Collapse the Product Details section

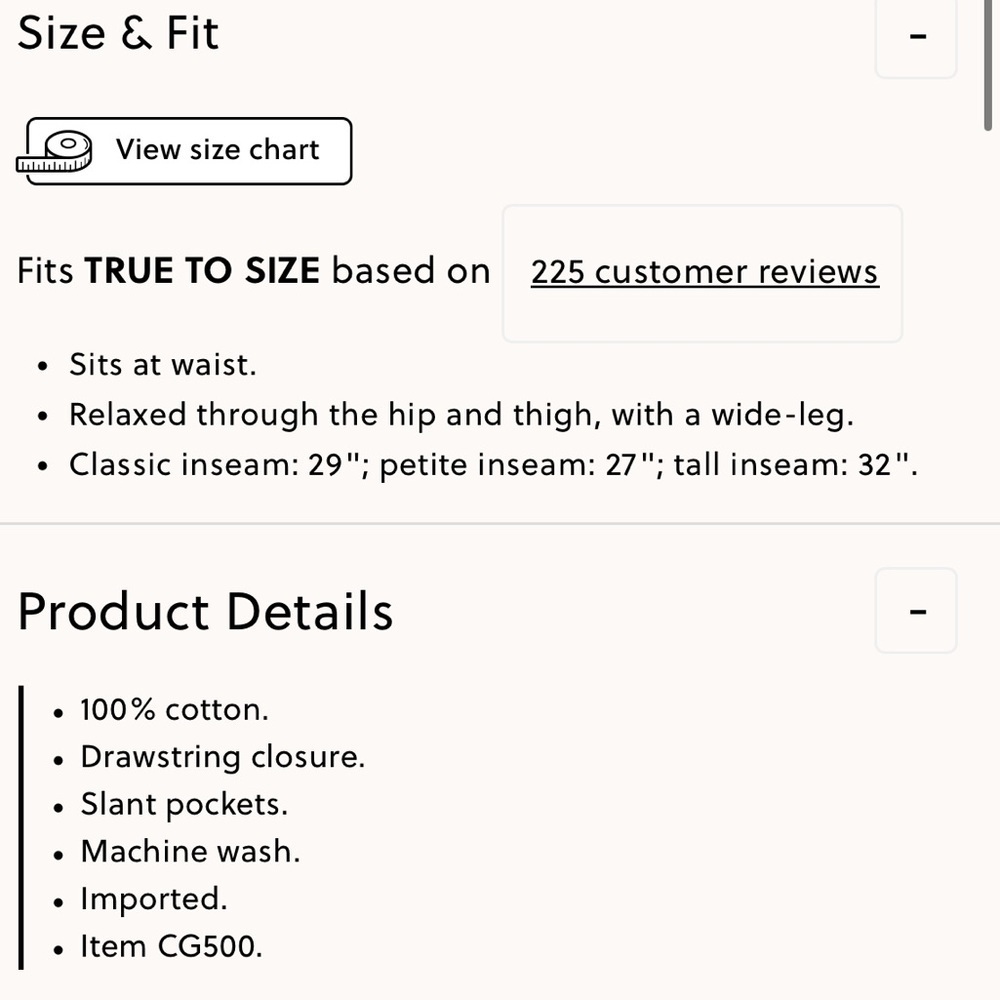pyautogui.click(x=916, y=610)
